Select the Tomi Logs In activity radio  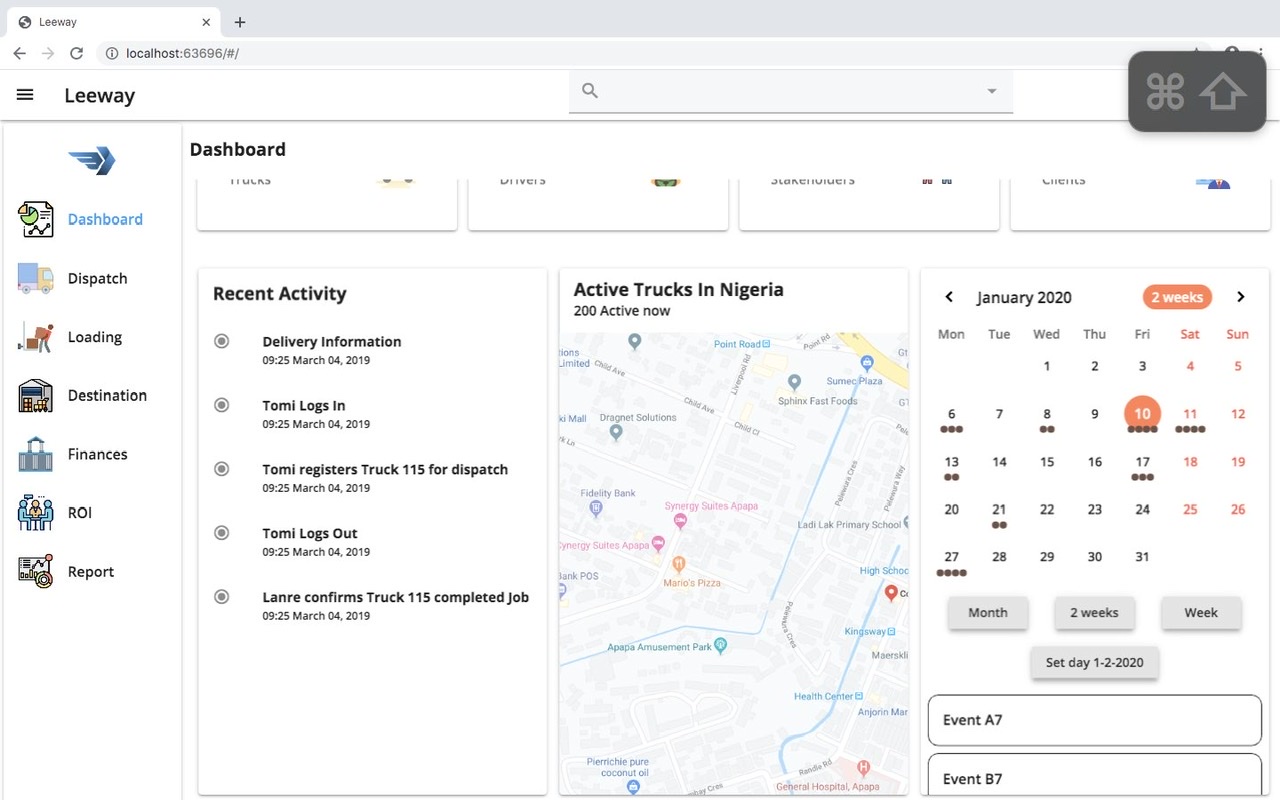[222, 405]
